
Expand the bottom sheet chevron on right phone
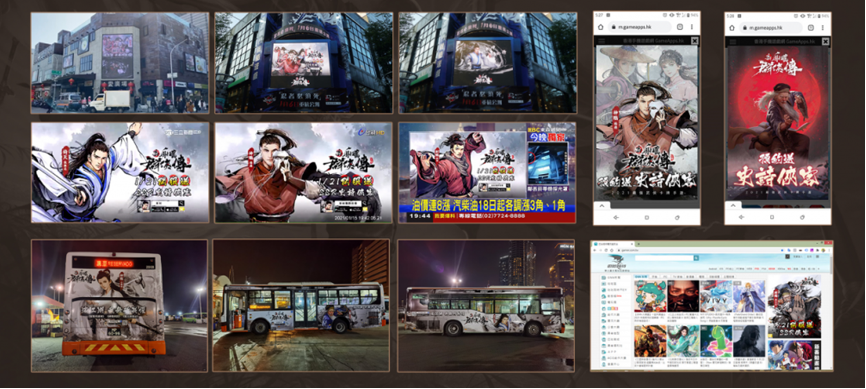click(x=733, y=206)
